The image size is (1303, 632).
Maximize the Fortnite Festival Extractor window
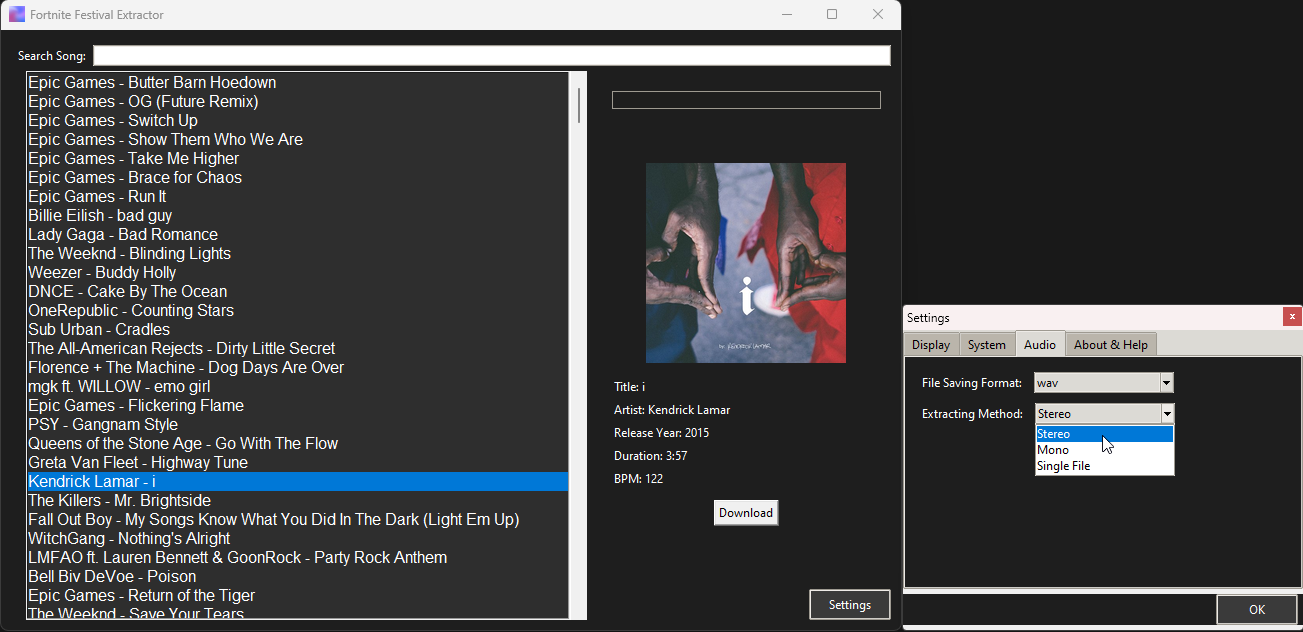point(832,15)
